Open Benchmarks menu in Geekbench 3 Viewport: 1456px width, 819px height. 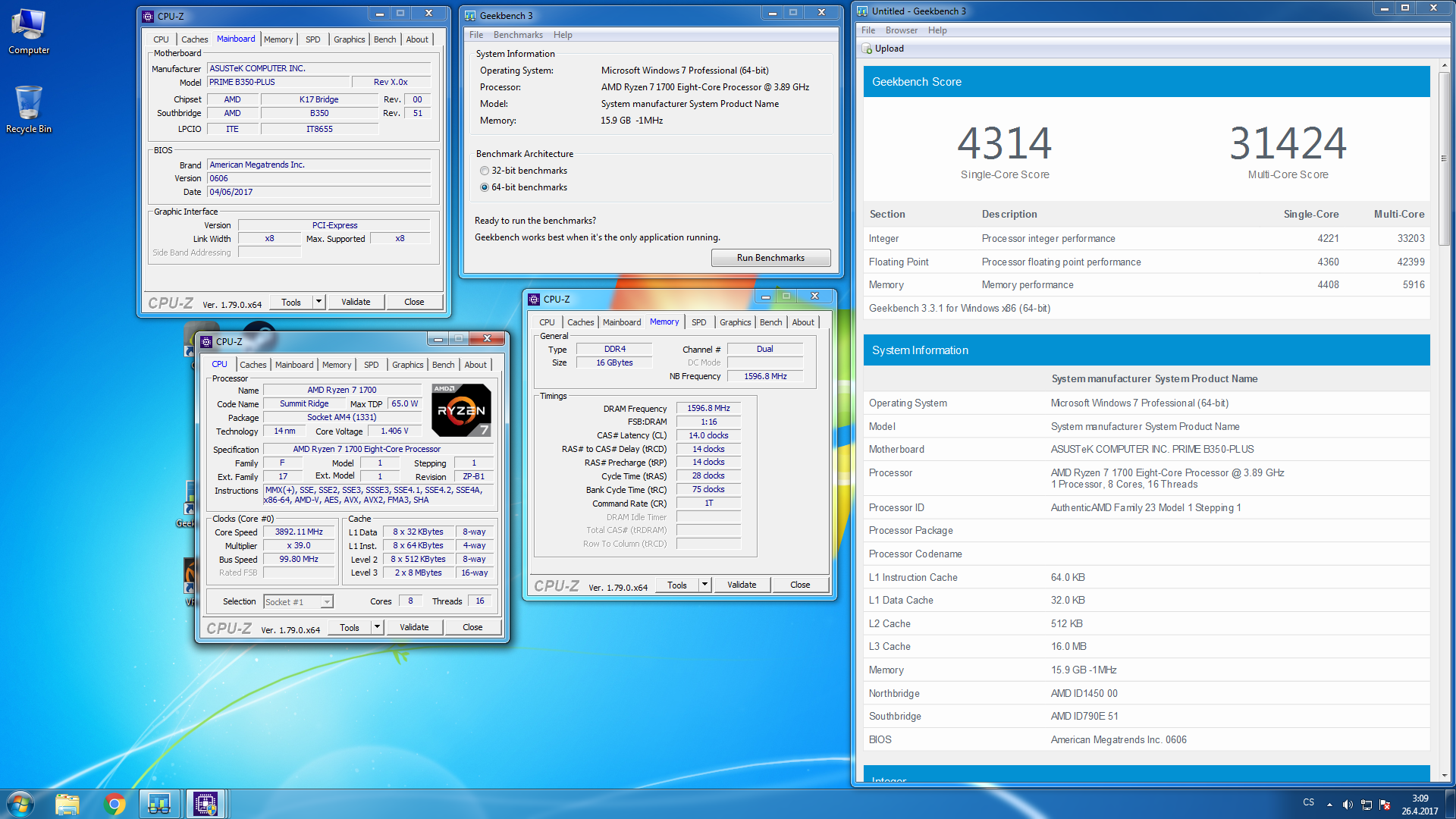(518, 35)
